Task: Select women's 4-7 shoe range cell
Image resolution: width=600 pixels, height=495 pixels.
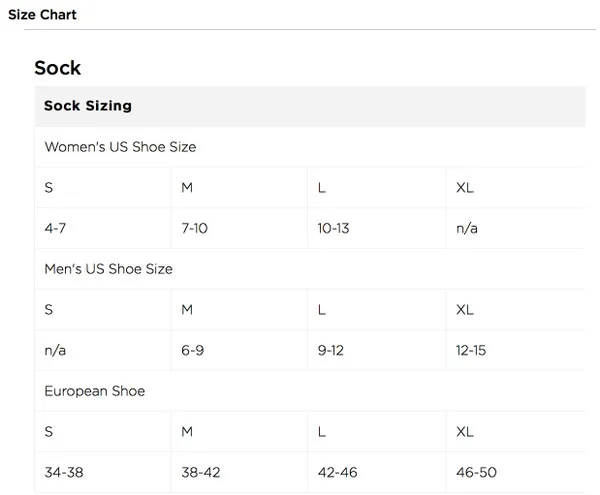Action: point(103,228)
